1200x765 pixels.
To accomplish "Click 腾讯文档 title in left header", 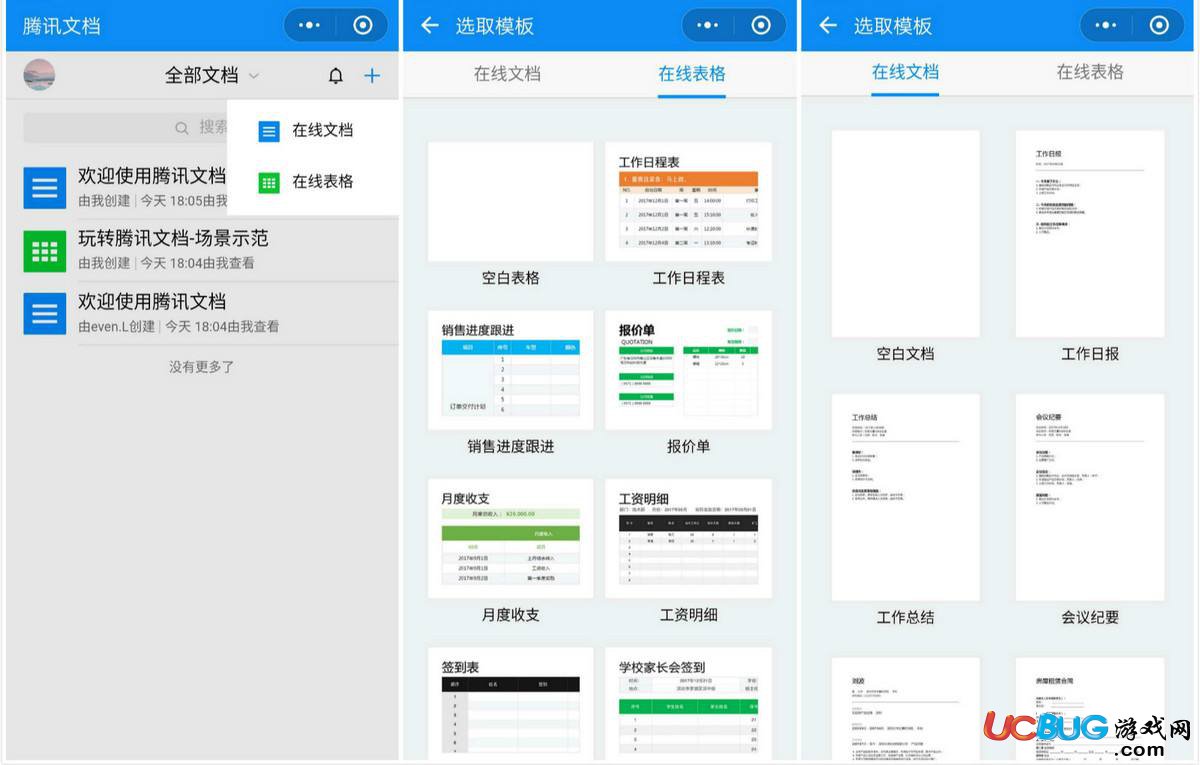I will (x=62, y=26).
